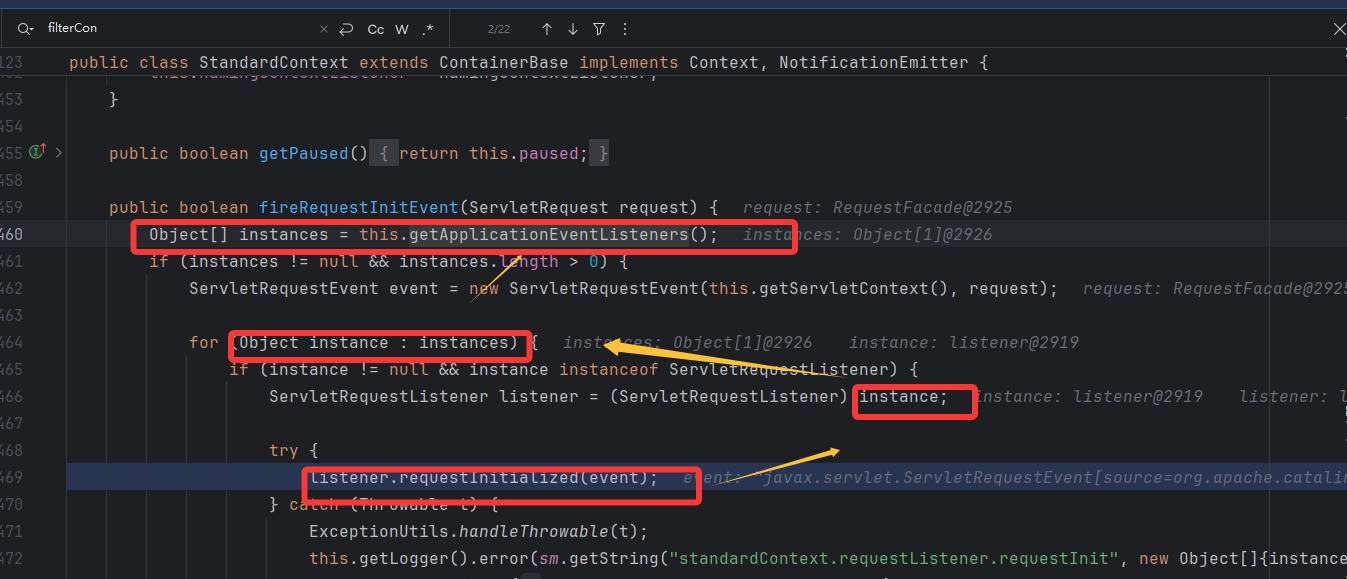This screenshot has width=1347, height=579.
Task: Click line number 460 in gutter
Action: coord(12,235)
